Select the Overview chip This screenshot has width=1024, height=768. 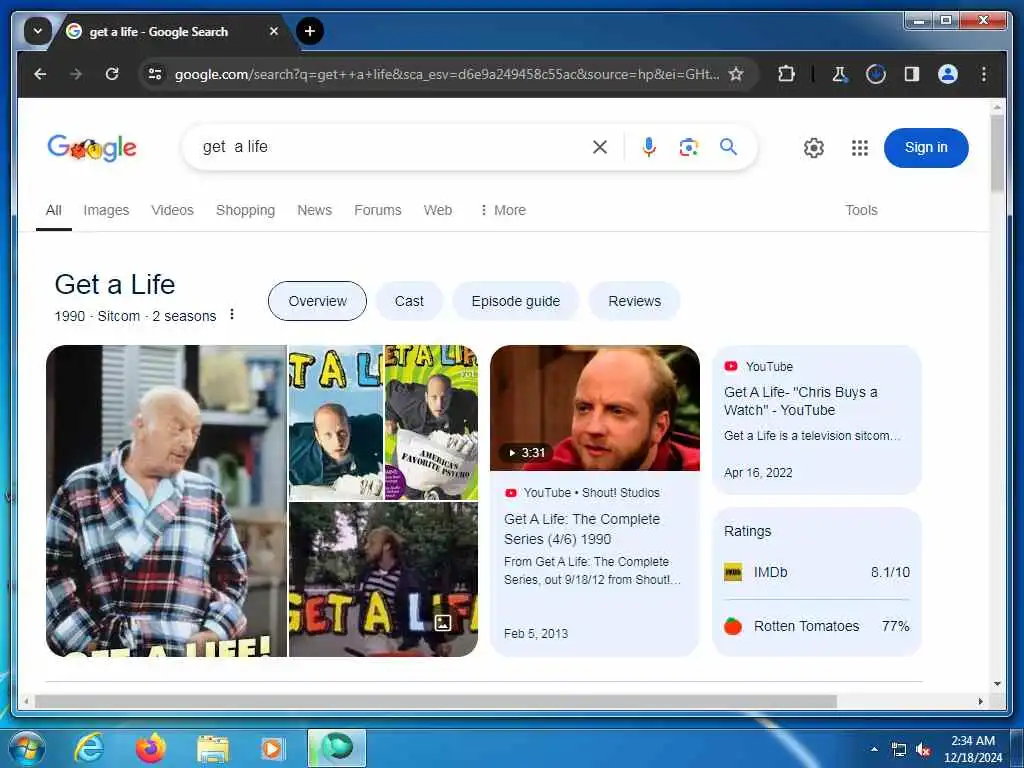pos(317,301)
